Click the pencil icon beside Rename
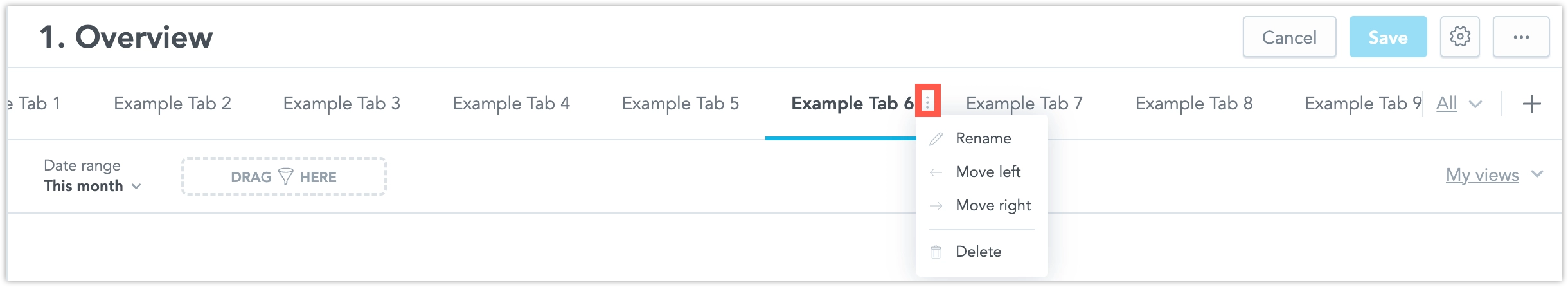Screen dimensions: 1568x287 pos(936,139)
